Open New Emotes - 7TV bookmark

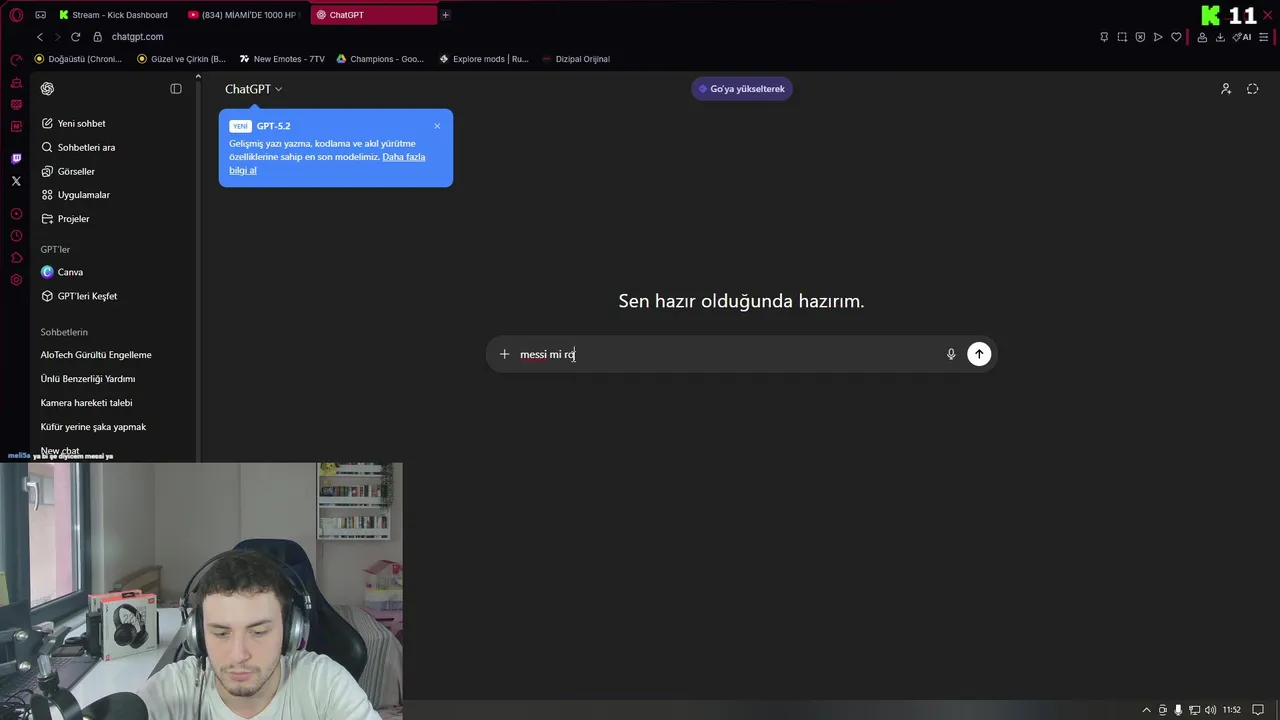(282, 59)
